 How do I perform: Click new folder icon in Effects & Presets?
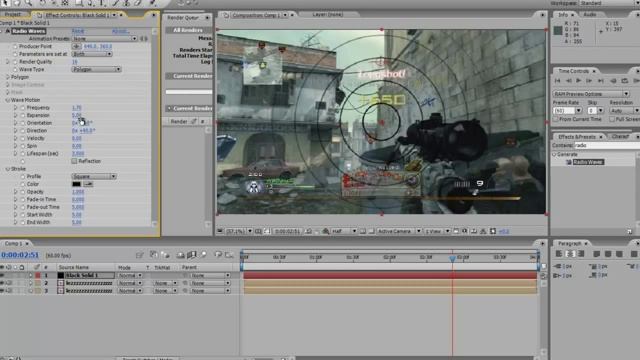pos(629,231)
